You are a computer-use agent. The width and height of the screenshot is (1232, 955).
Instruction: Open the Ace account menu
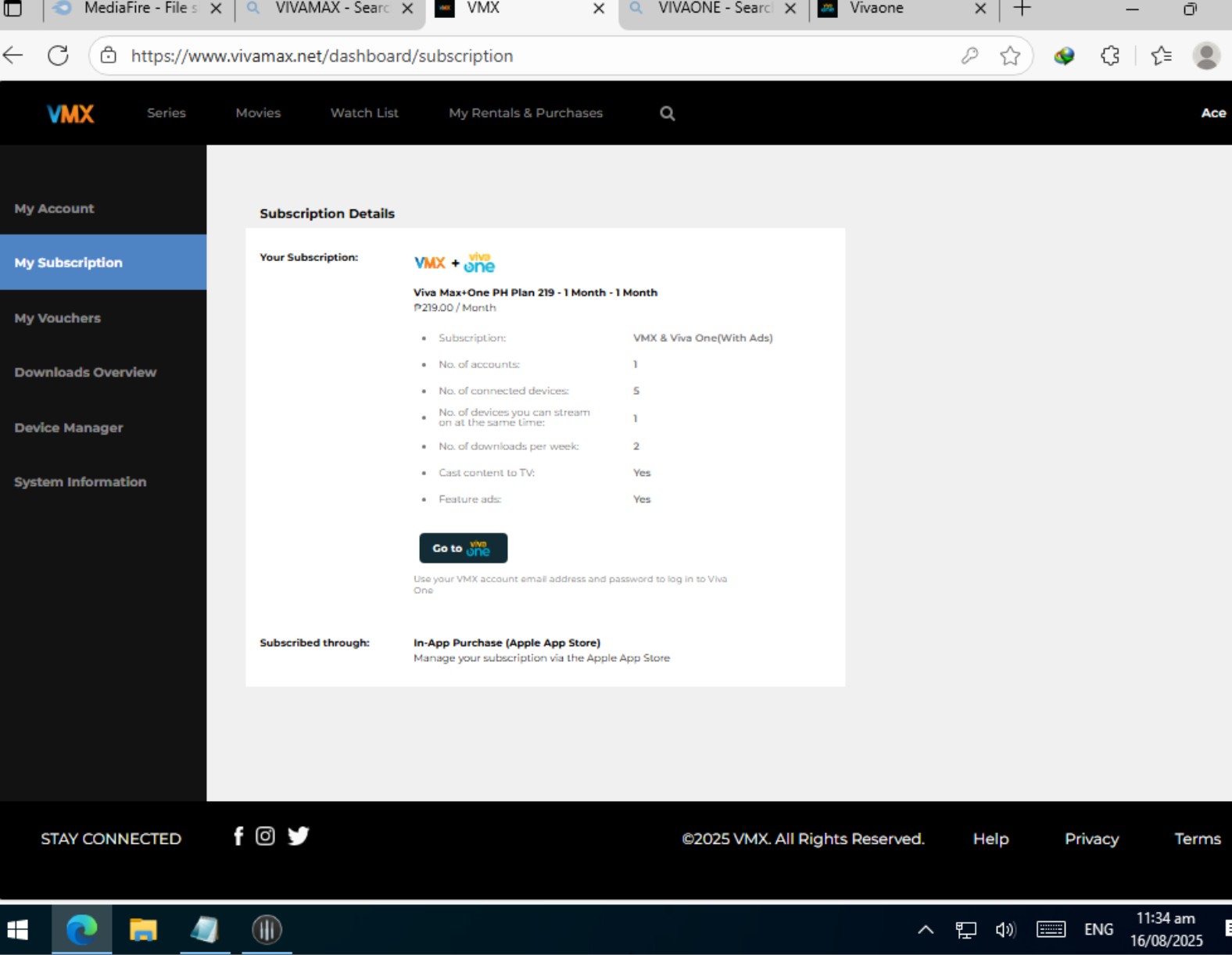coord(1213,113)
